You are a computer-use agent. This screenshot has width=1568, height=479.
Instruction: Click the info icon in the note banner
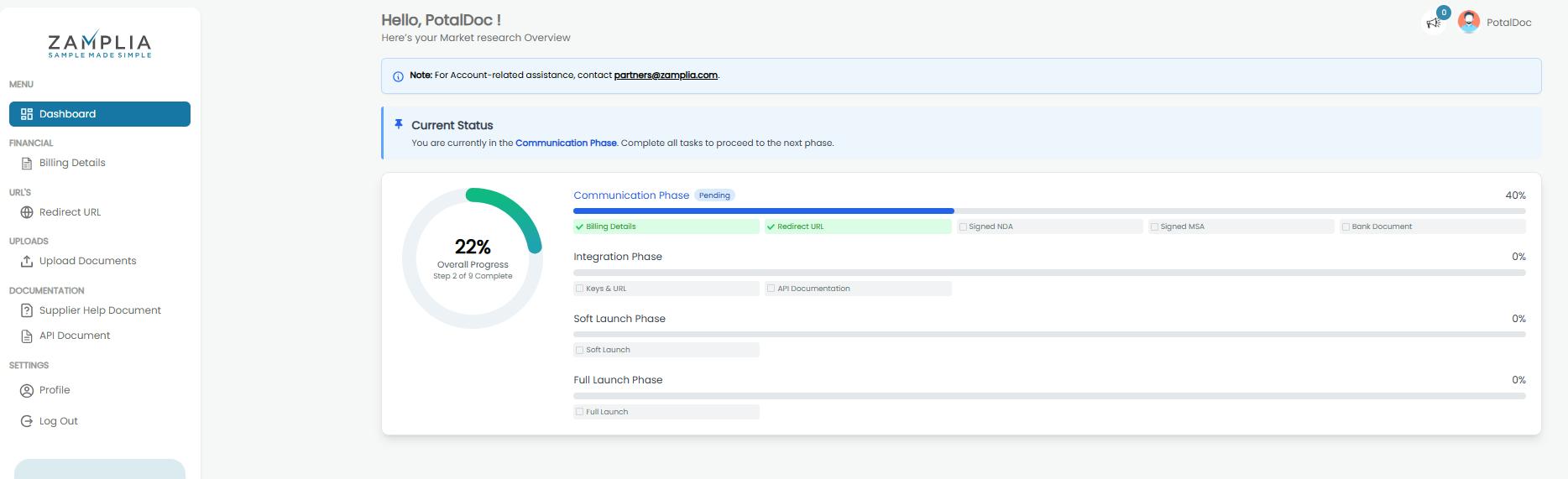click(x=398, y=76)
